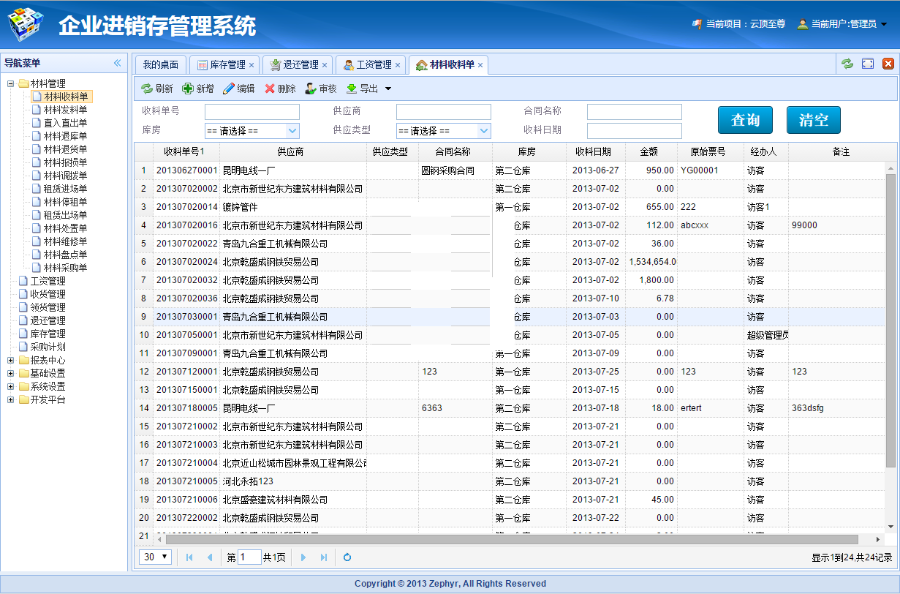This screenshot has width=900, height=594.
Task: Click the 新增 add icon to create a record
Action: [187, 89]
